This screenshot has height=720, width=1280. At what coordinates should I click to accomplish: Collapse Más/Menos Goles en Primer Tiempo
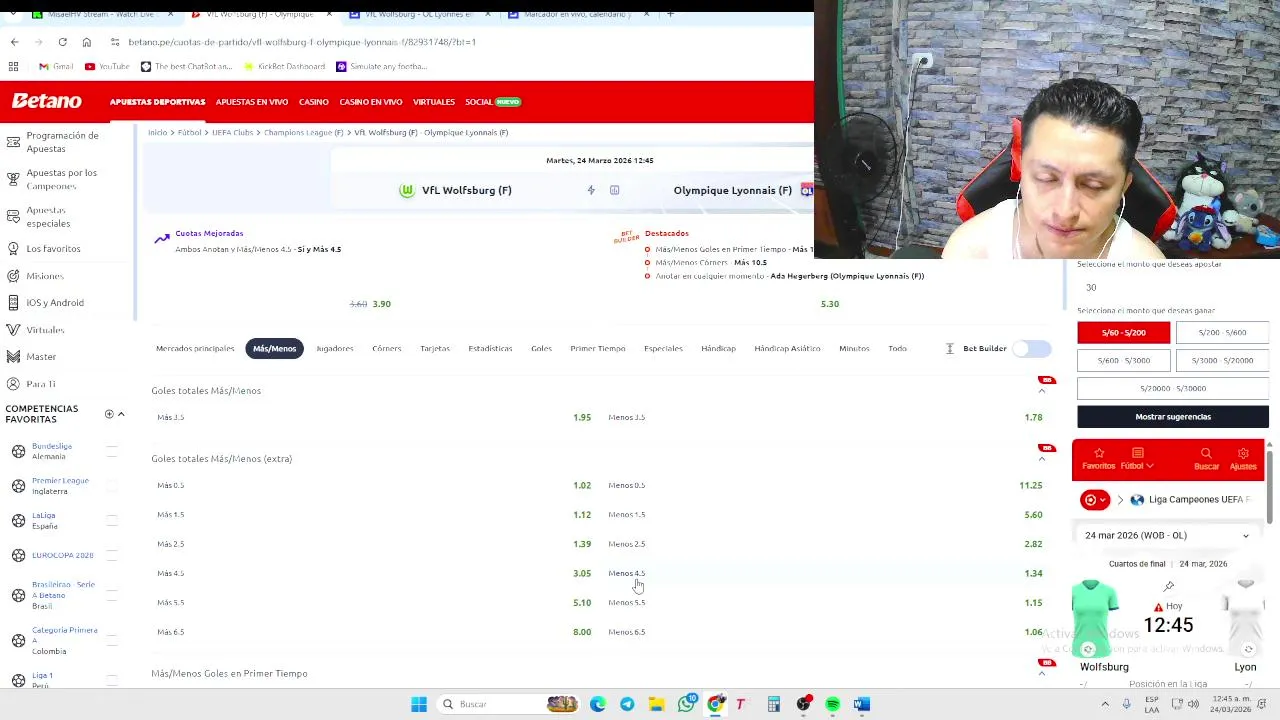click(1042, 674)
